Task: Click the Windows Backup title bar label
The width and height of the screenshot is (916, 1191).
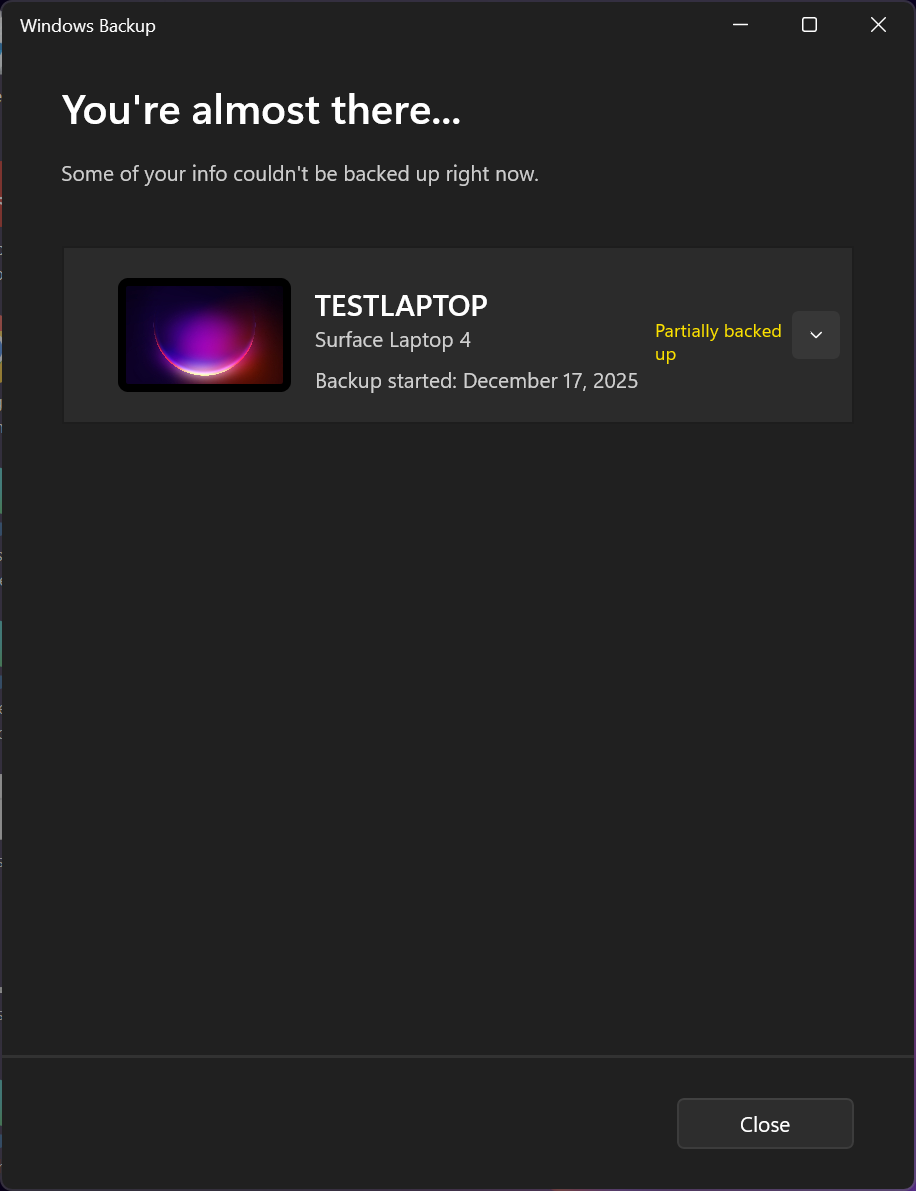Action: [x=87, y=26]
